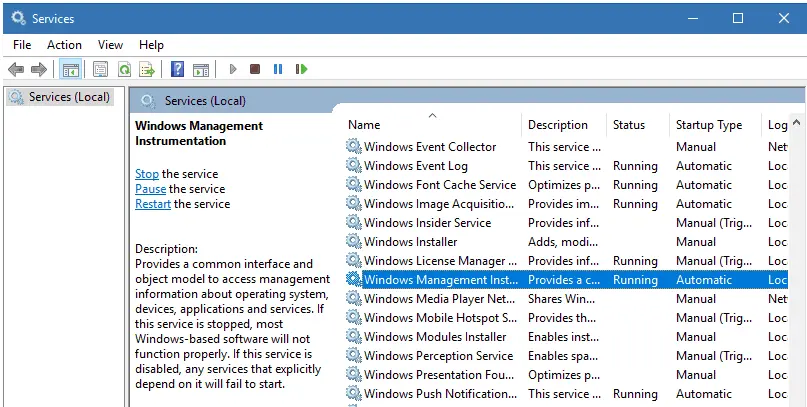
Task: Open the View menu
Action: tap(110, 45)
